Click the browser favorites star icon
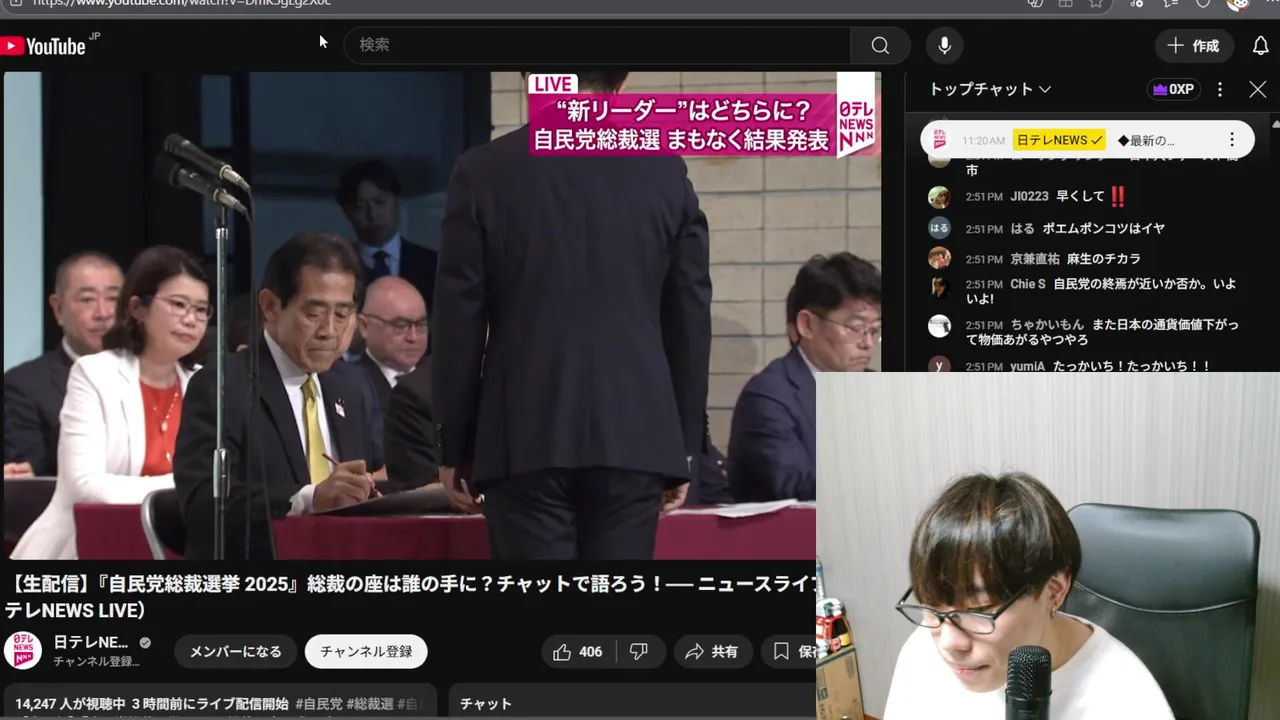The image size is (1280, 720). click(x=1096, y=3)
